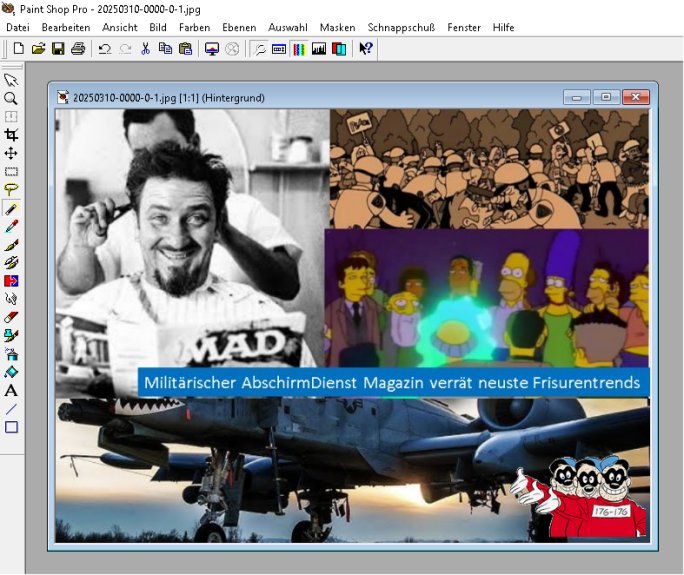The image size is (684, 575).
Task: Undo the last action via toolbar arrow
Action: point(104,48)
